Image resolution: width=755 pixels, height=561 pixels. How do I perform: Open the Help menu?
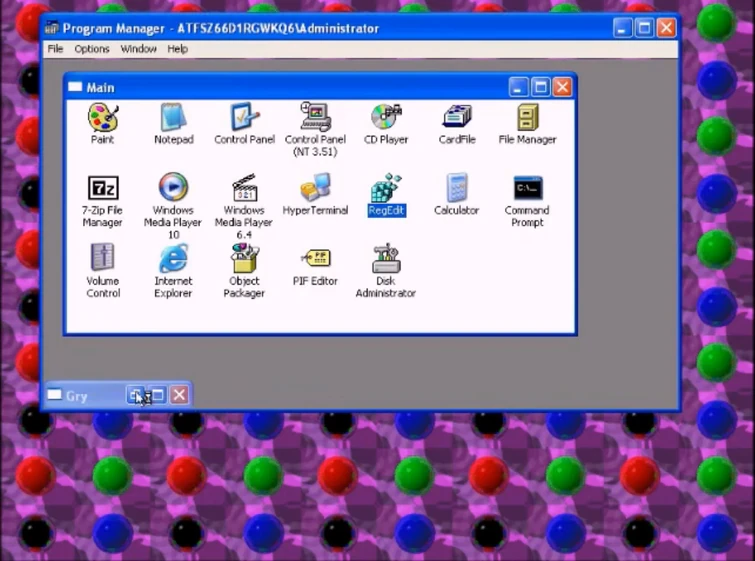(x=177, y=49)
